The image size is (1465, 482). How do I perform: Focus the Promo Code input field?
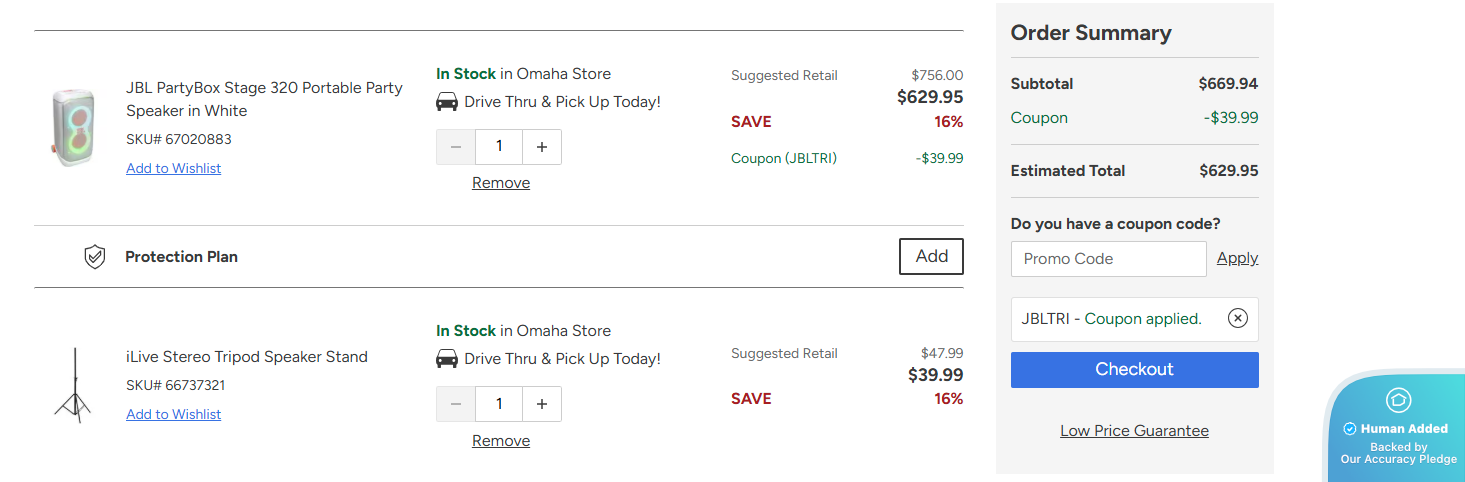click(1108, 259)
